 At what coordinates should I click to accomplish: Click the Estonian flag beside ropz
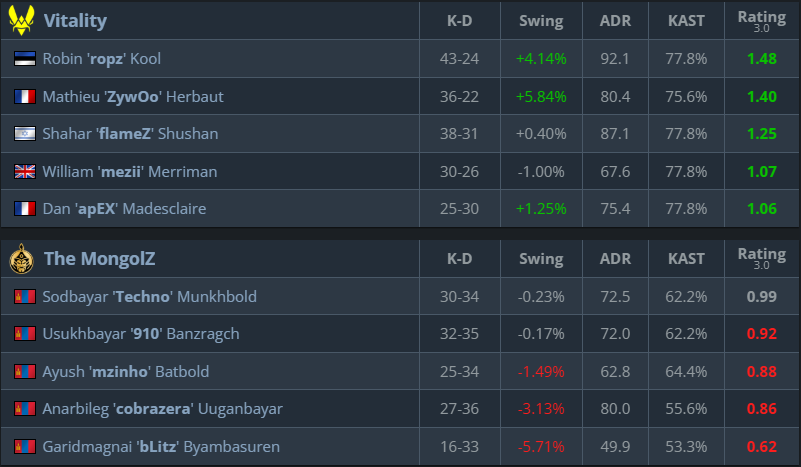coord(25,59)
